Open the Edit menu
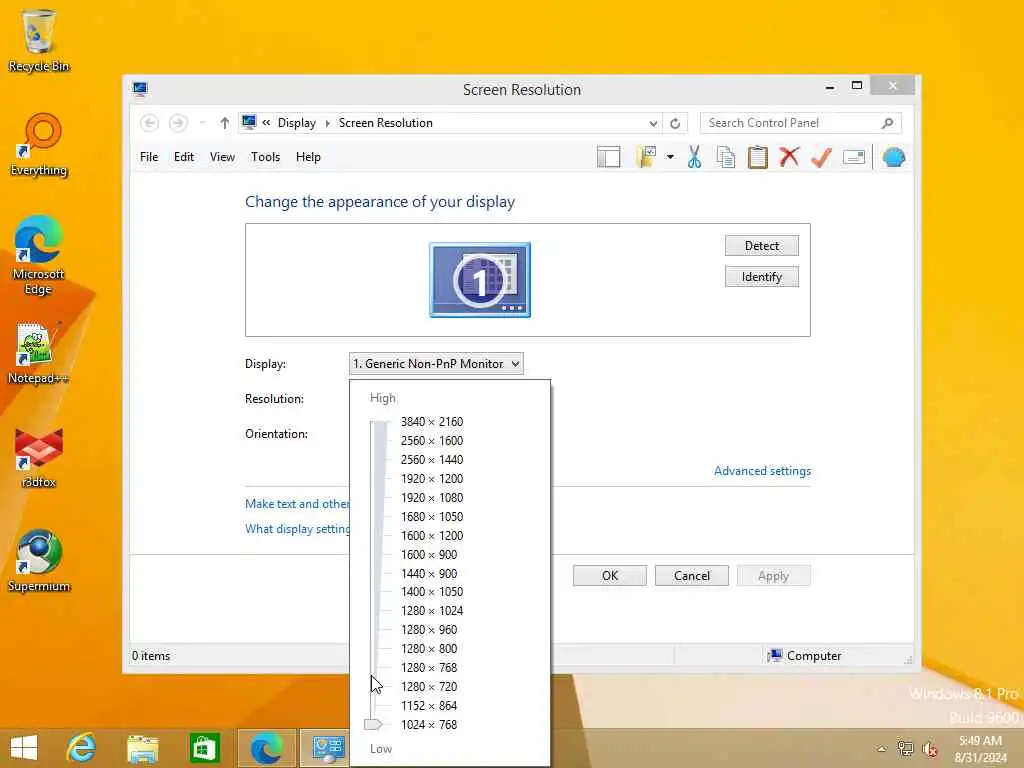 [x=184, y=157]
